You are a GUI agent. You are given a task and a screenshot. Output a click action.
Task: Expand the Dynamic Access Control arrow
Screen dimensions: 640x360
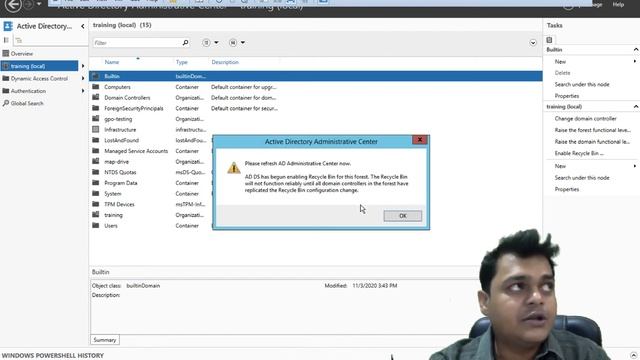click(x=83, y=78)
